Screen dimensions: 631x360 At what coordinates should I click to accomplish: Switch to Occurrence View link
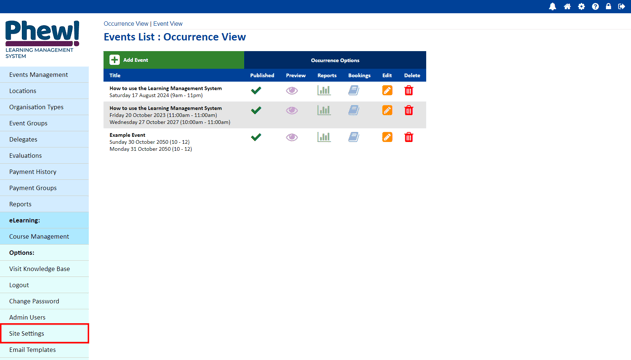[126, 24]
